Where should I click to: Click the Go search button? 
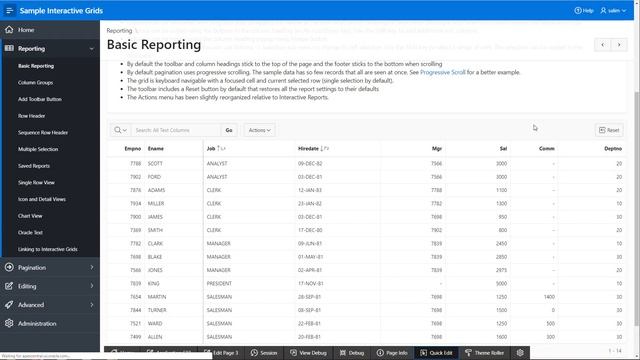(229, 130)
